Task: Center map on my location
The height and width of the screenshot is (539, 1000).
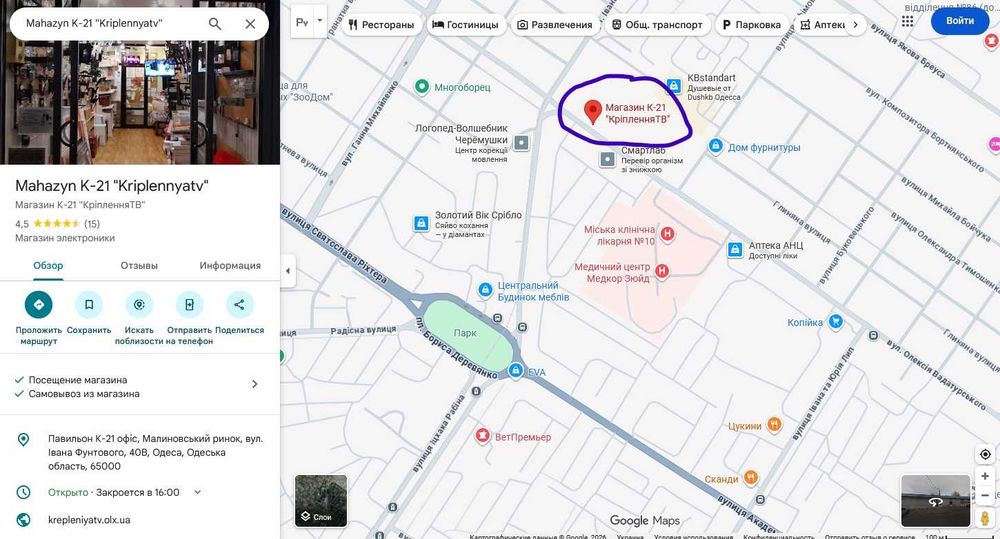Action: pos(985,454)
